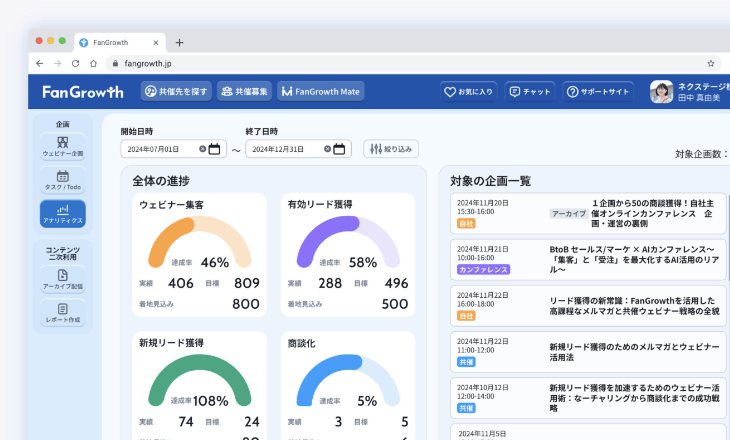Screen dimensions: 730x440
Task: Click the browser forward arrow
Action: coord(57,63)
